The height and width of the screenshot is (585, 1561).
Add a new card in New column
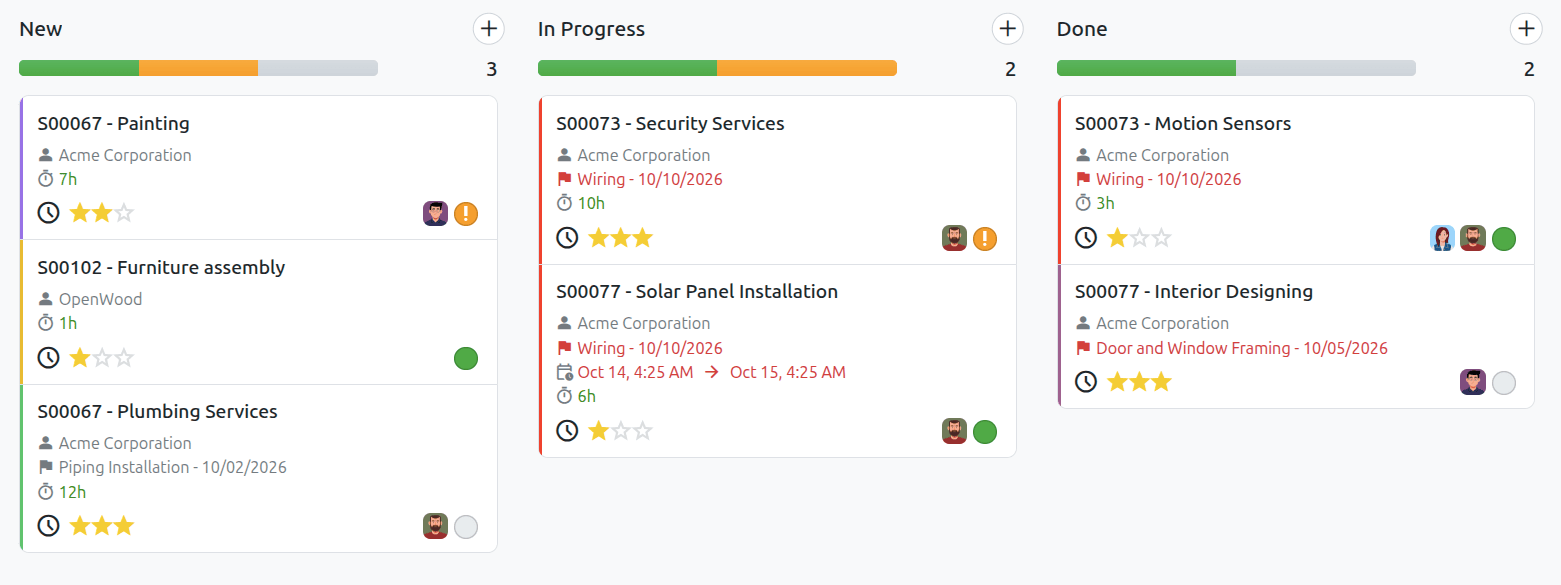488,29
